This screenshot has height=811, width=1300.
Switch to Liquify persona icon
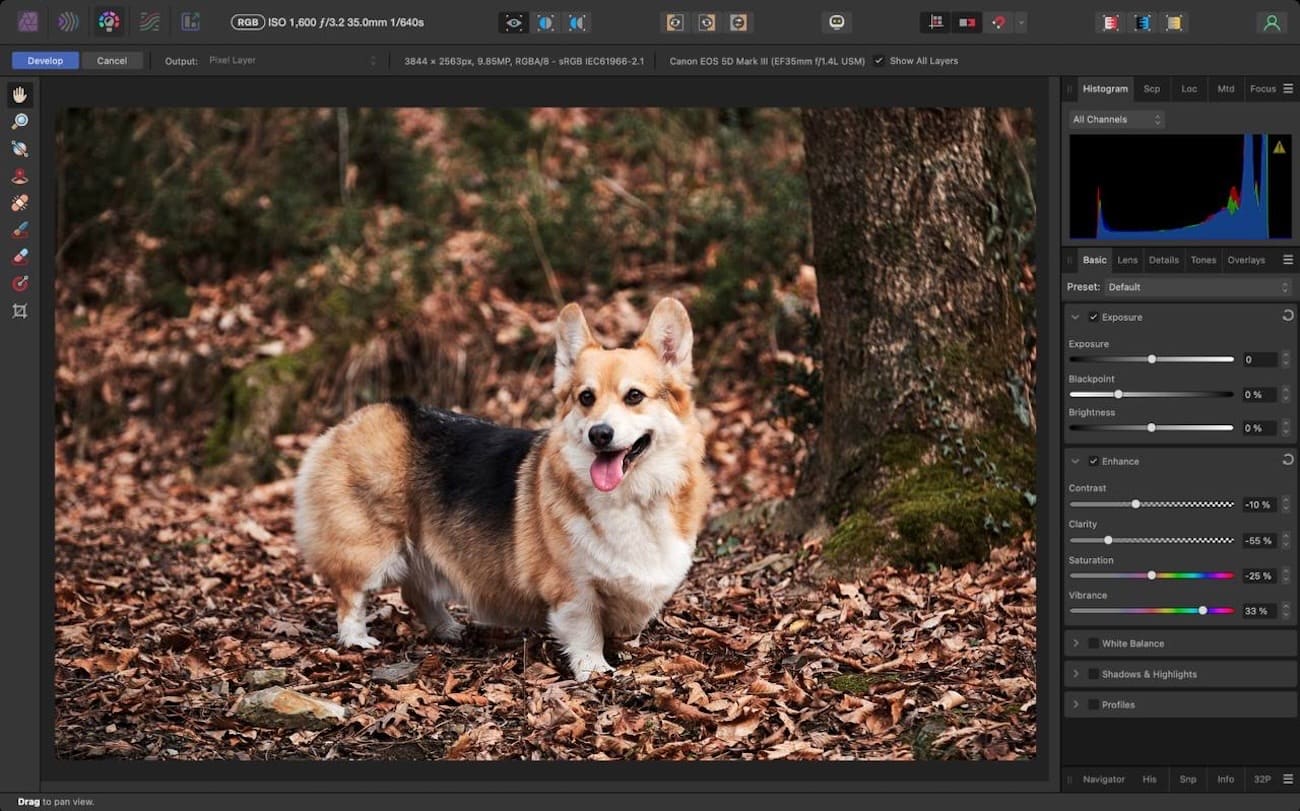point(68,22)
